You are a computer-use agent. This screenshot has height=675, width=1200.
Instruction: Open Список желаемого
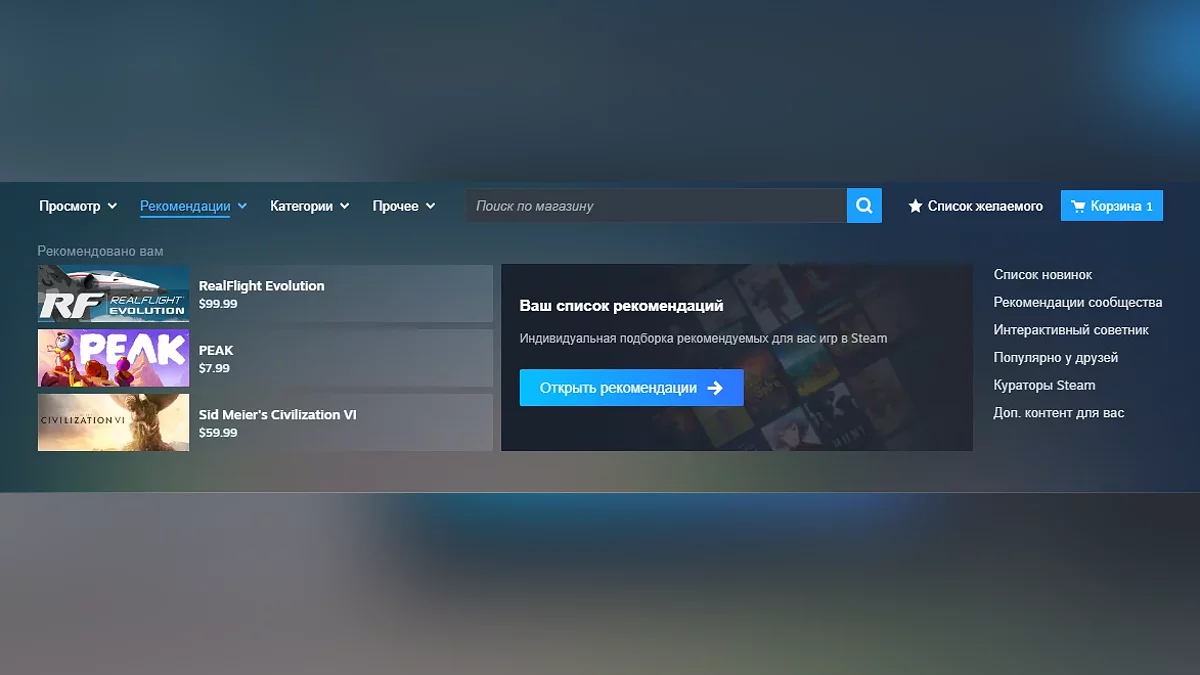pyautogui.click(x=975, y=206)
